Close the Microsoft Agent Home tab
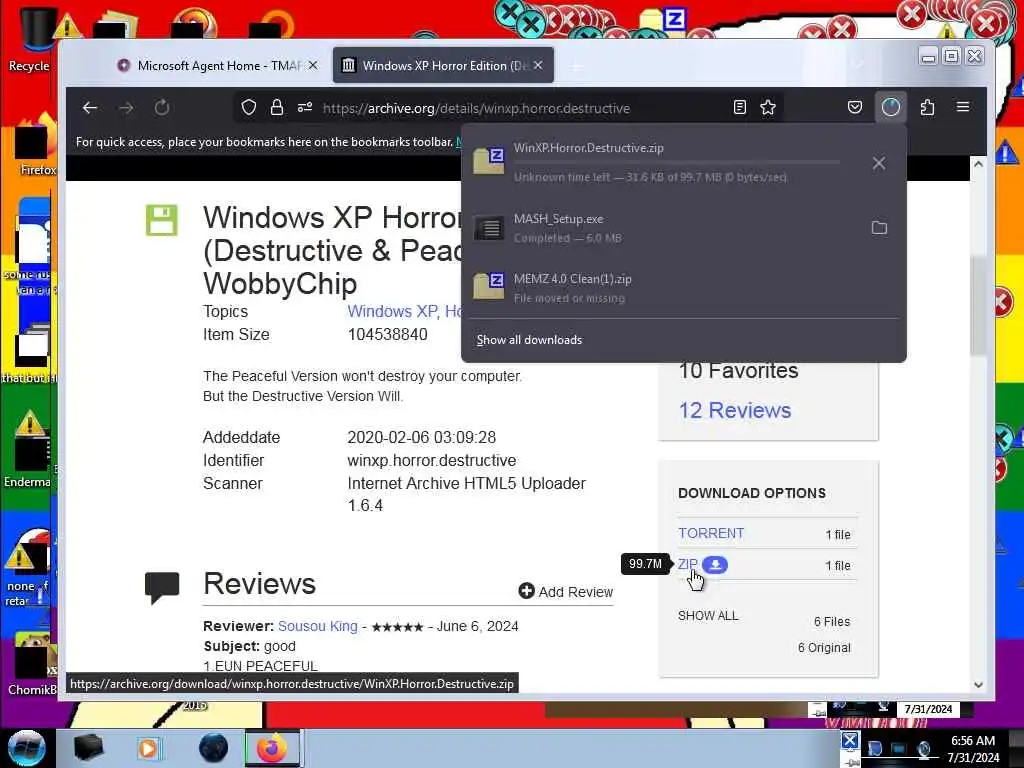The height and width of the screenshot is (768, 1024). (313, 65)
